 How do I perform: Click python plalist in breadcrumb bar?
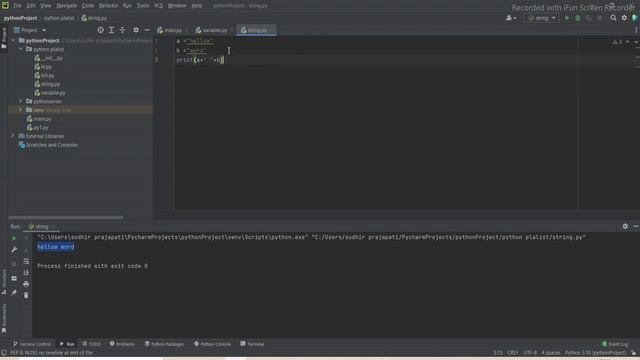[59, 18]
